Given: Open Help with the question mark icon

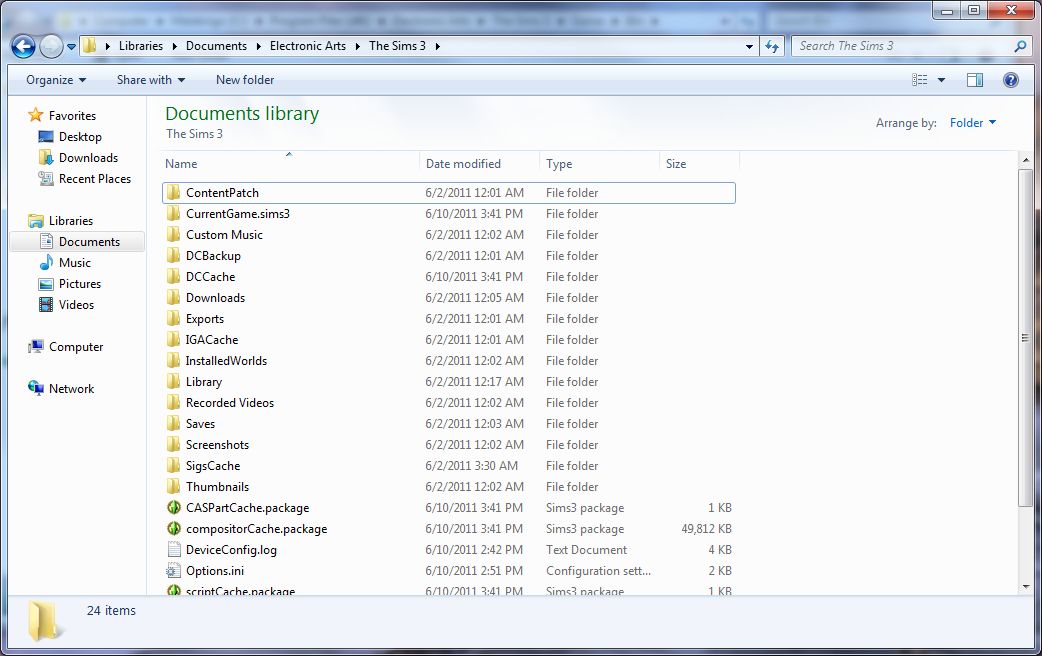Looking at the screenshot, I should click(x=1011, y=80).
